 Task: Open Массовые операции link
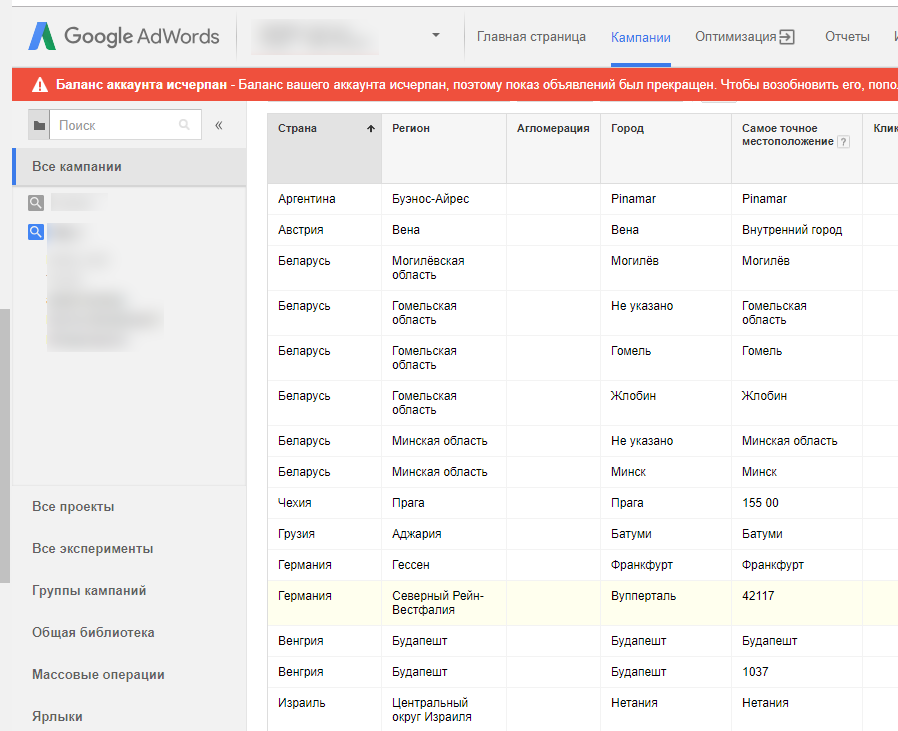pos(99,674)
